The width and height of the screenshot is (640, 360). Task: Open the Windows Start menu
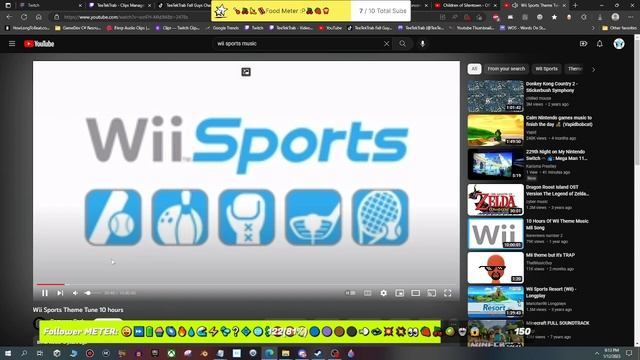pyautogui.click(x=8, y=353)
